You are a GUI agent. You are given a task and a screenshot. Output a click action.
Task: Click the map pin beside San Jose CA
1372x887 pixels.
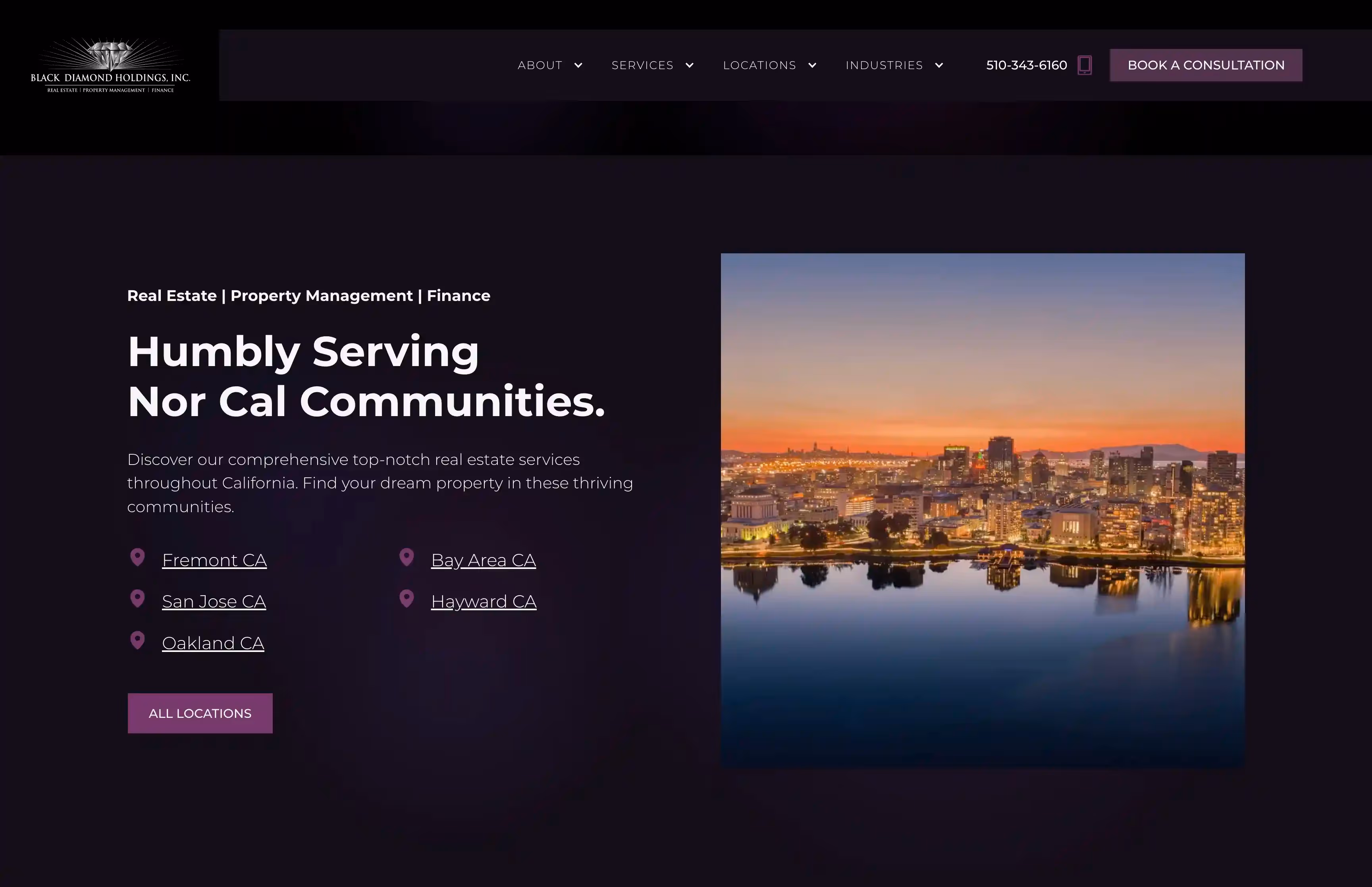(x=138, y=599)
